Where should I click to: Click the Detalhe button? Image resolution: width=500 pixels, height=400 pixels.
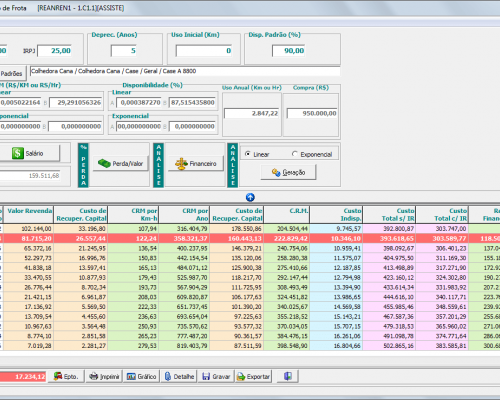pyautogui.click(x=179, y=376)
